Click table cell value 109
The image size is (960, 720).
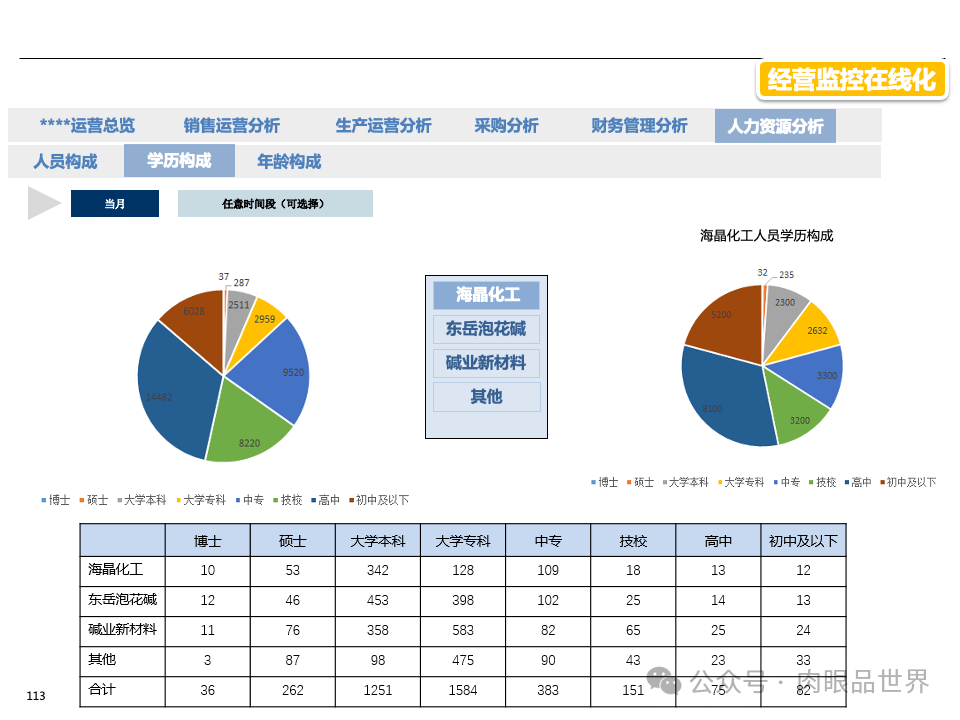pyautogui.click(x=548, y=570)
